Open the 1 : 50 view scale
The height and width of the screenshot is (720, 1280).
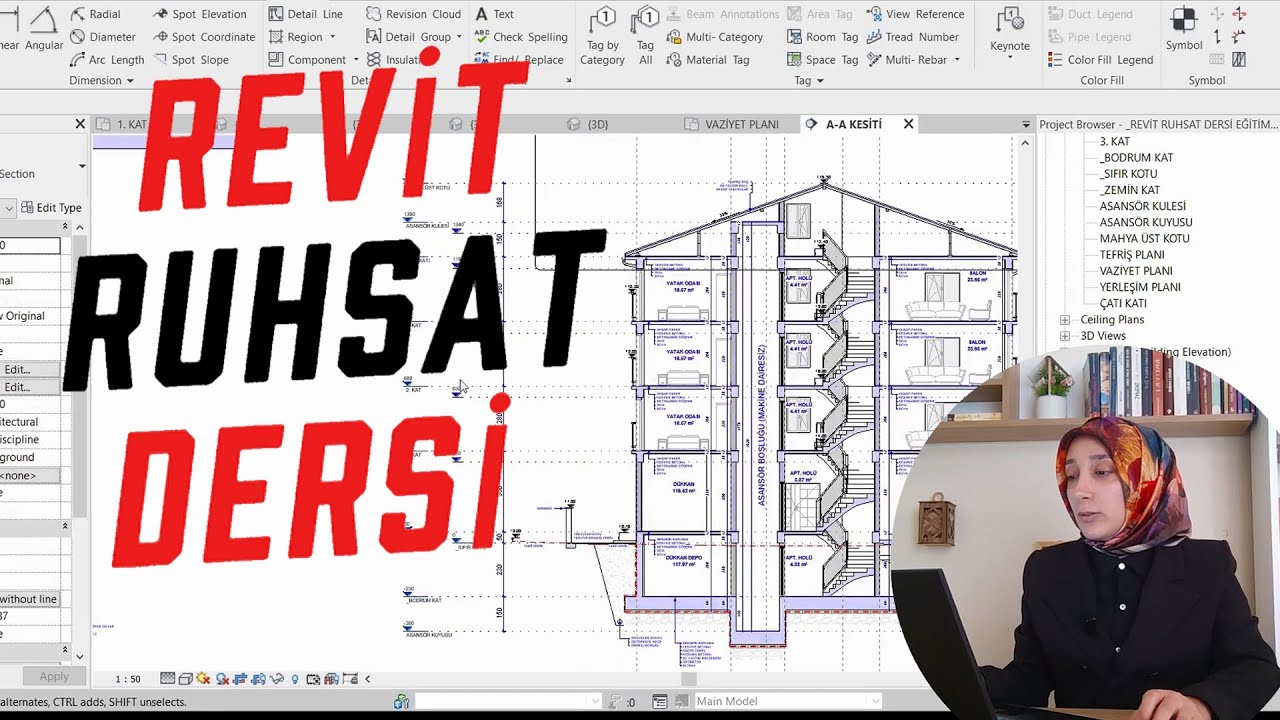pyautogui.click(x=128, y=679)
